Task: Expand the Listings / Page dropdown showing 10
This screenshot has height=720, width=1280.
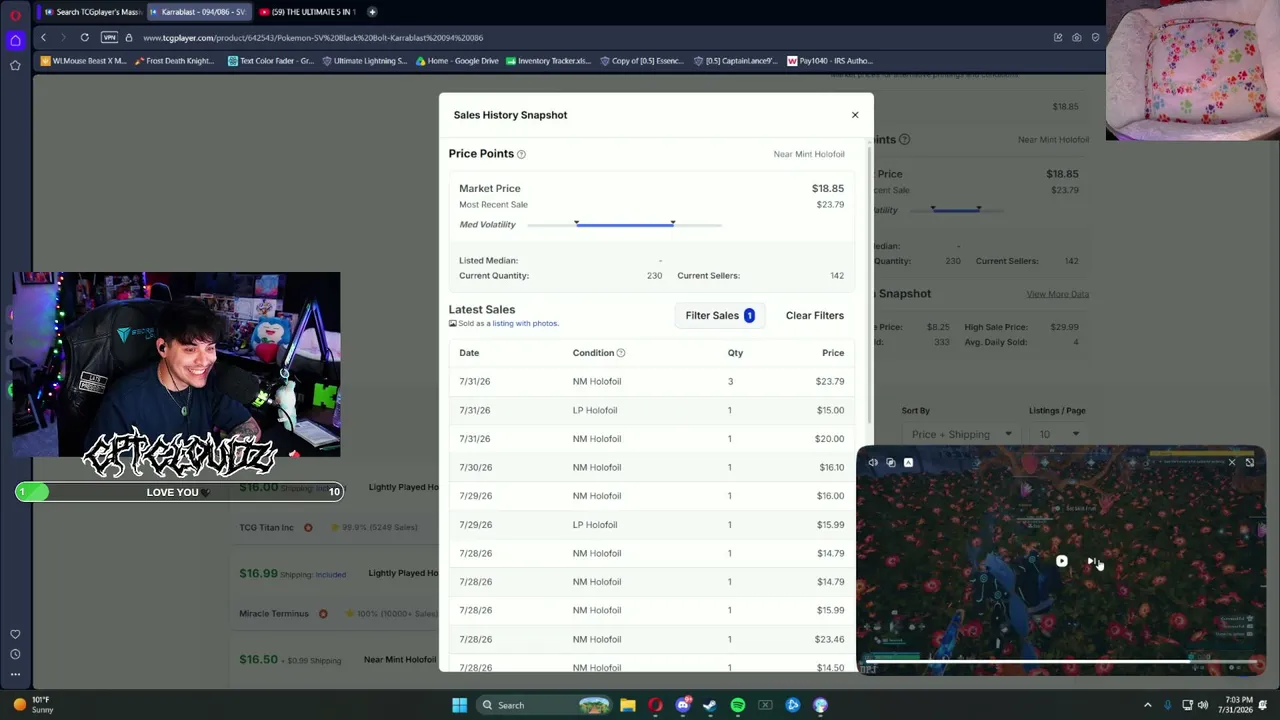Action: (1059, 434)
